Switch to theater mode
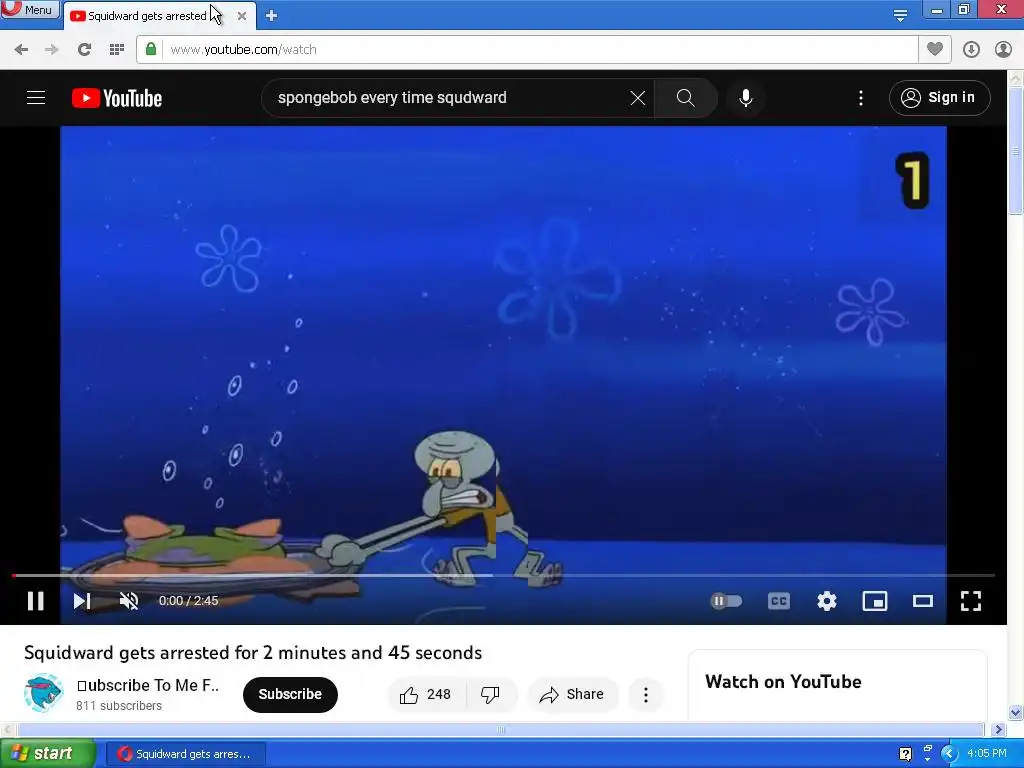 pyautogui.click(x=923, y=601)
